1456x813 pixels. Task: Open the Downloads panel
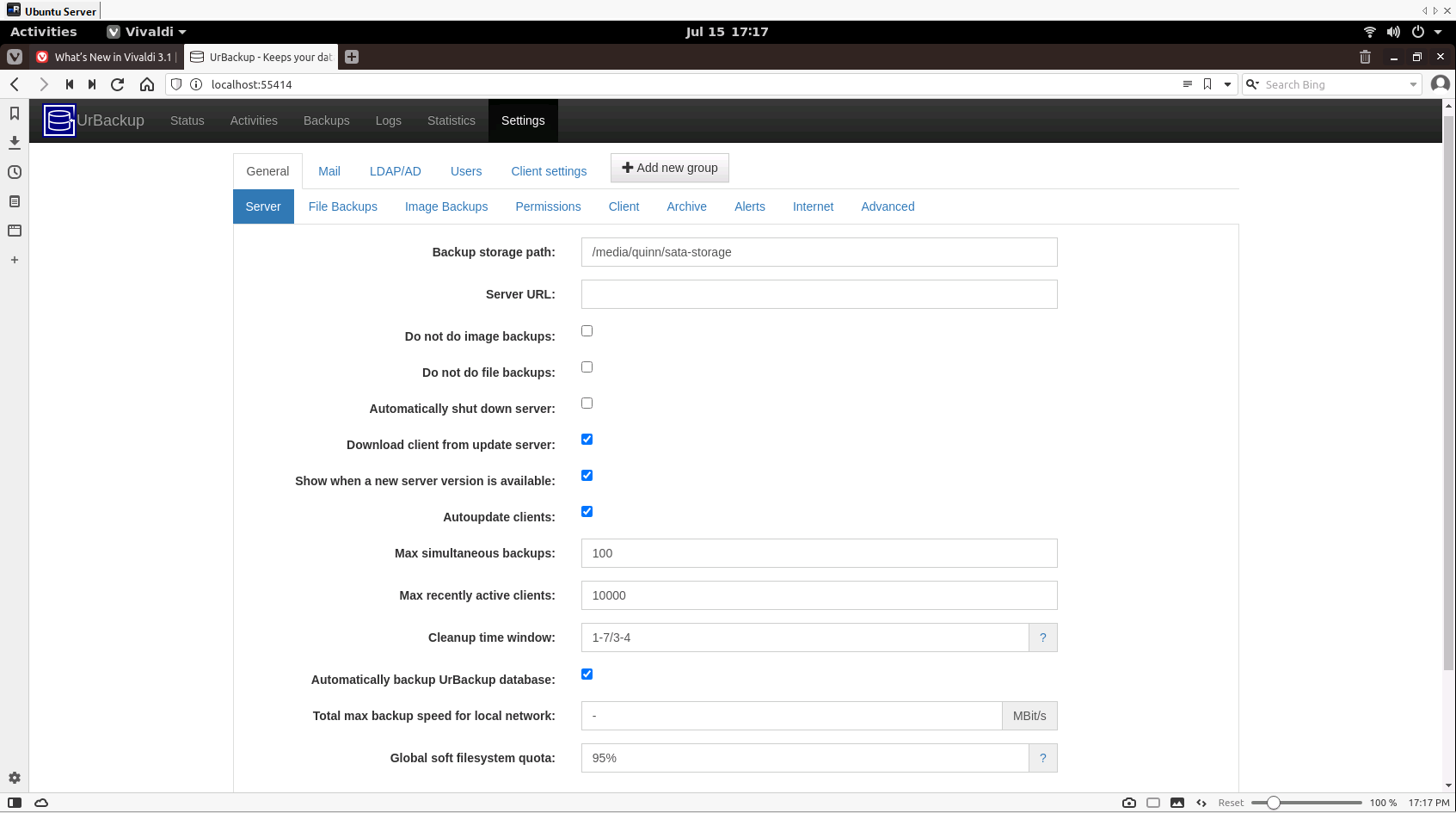point(14,142)
